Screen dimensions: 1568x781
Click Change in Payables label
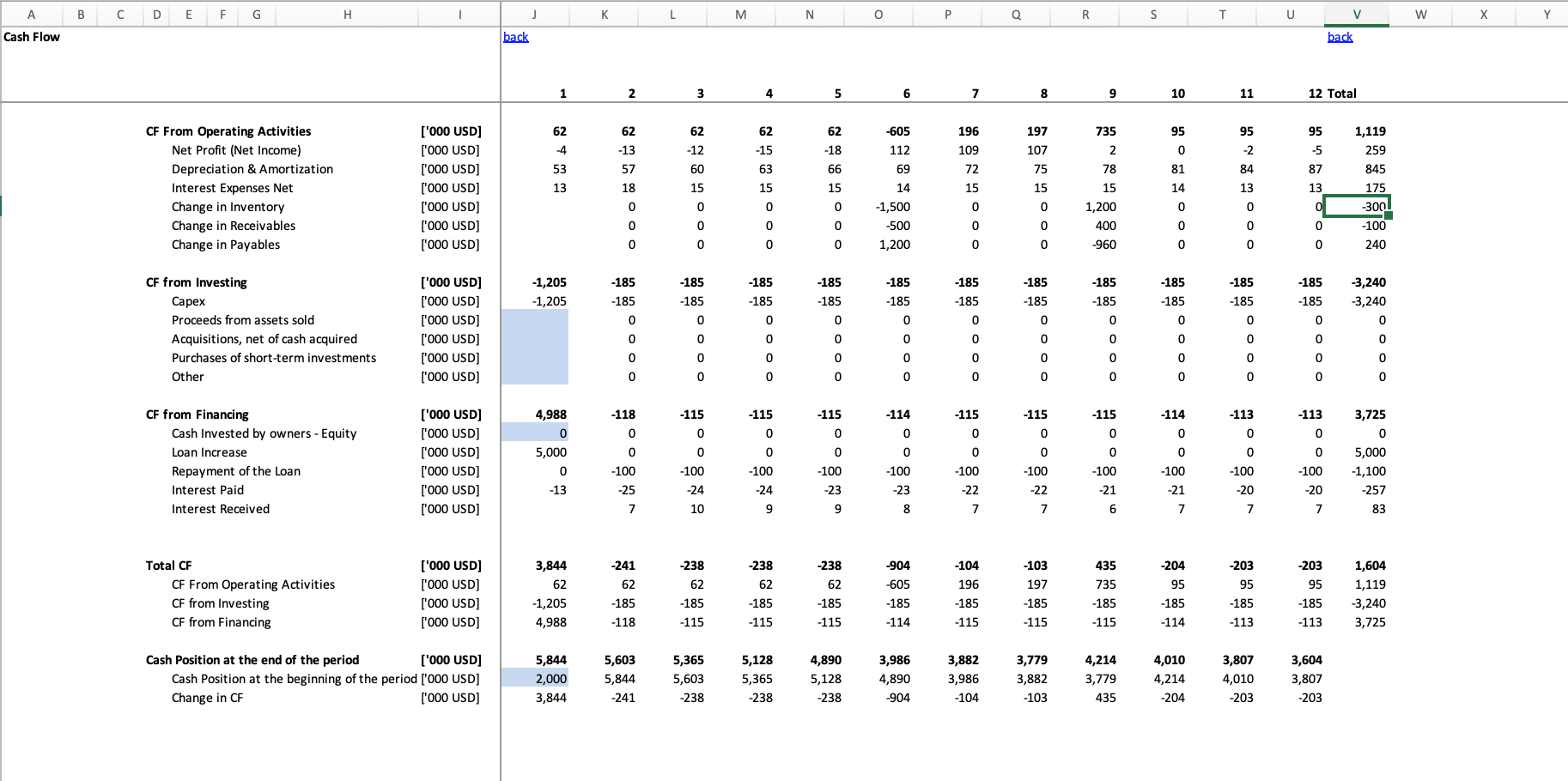[226, 245]
